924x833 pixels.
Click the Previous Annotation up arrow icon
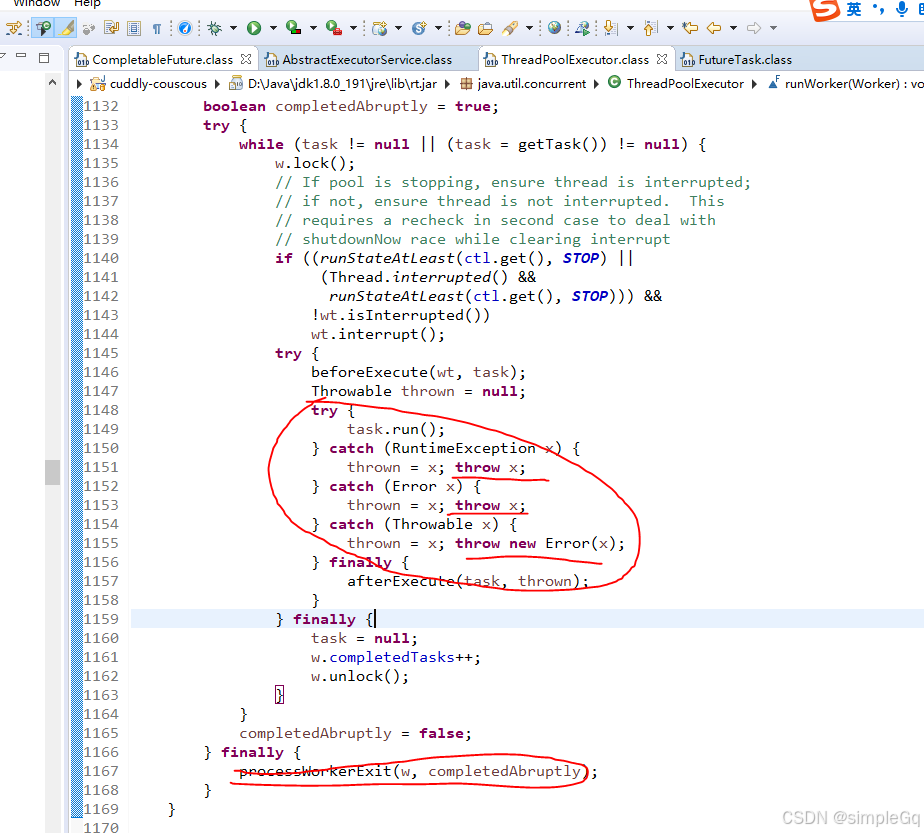[651, 28]
